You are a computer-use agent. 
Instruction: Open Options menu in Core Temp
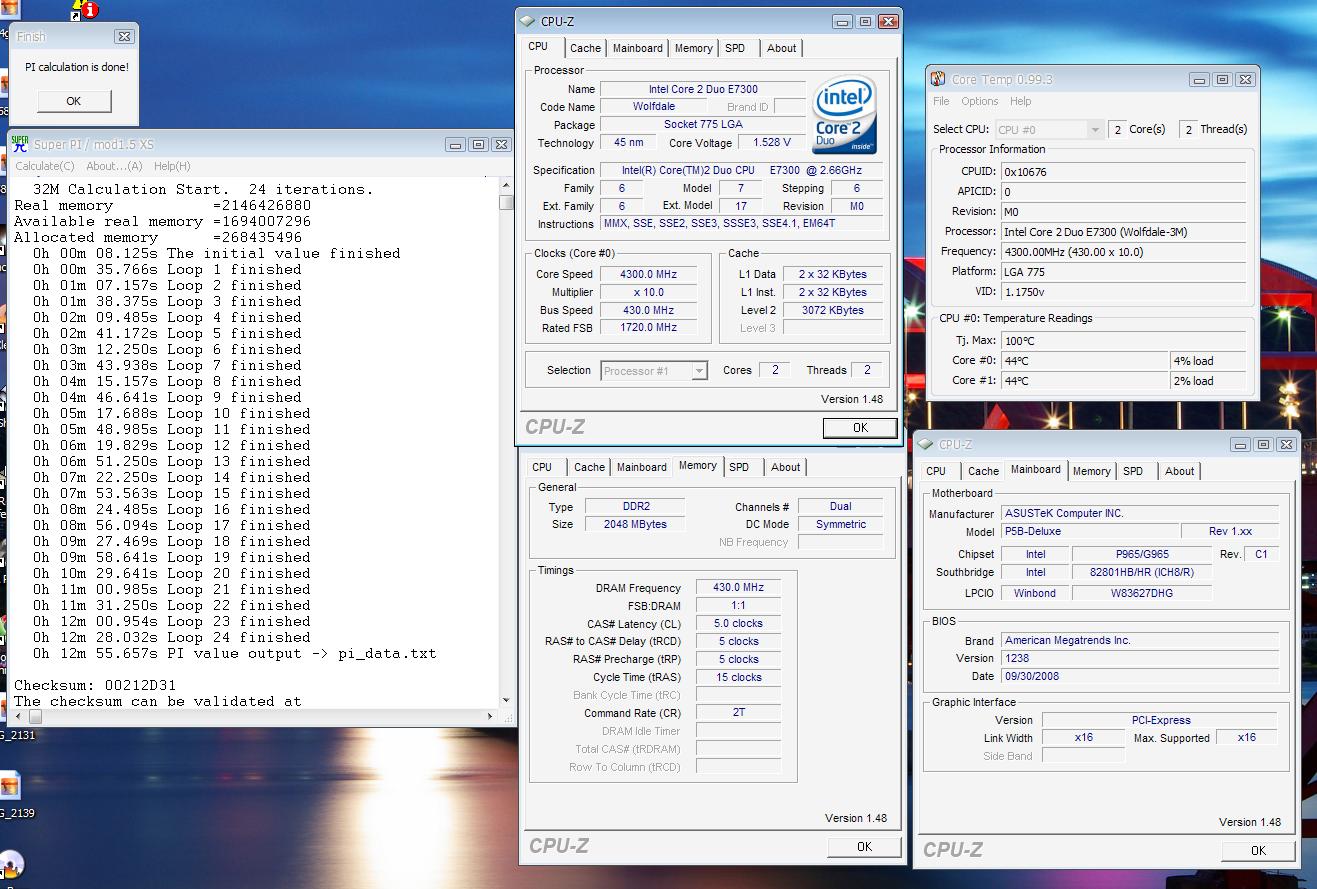[980, 101]
